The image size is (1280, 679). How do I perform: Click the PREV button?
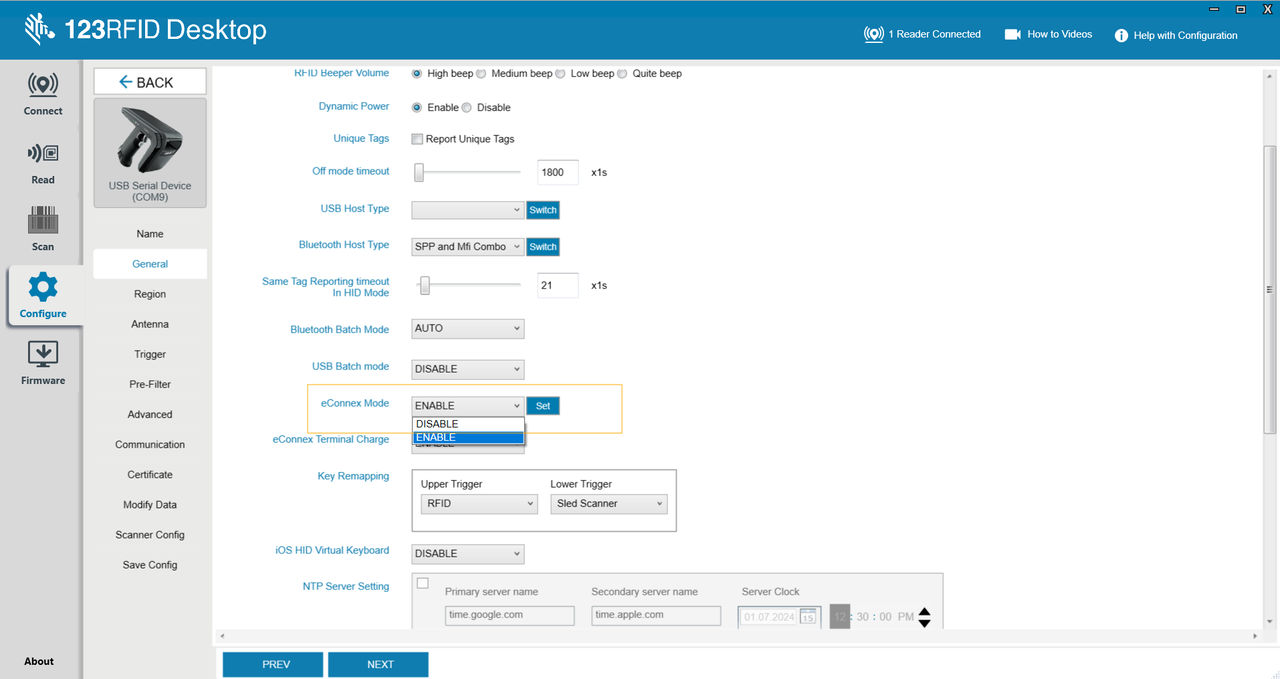pos(273,664)
